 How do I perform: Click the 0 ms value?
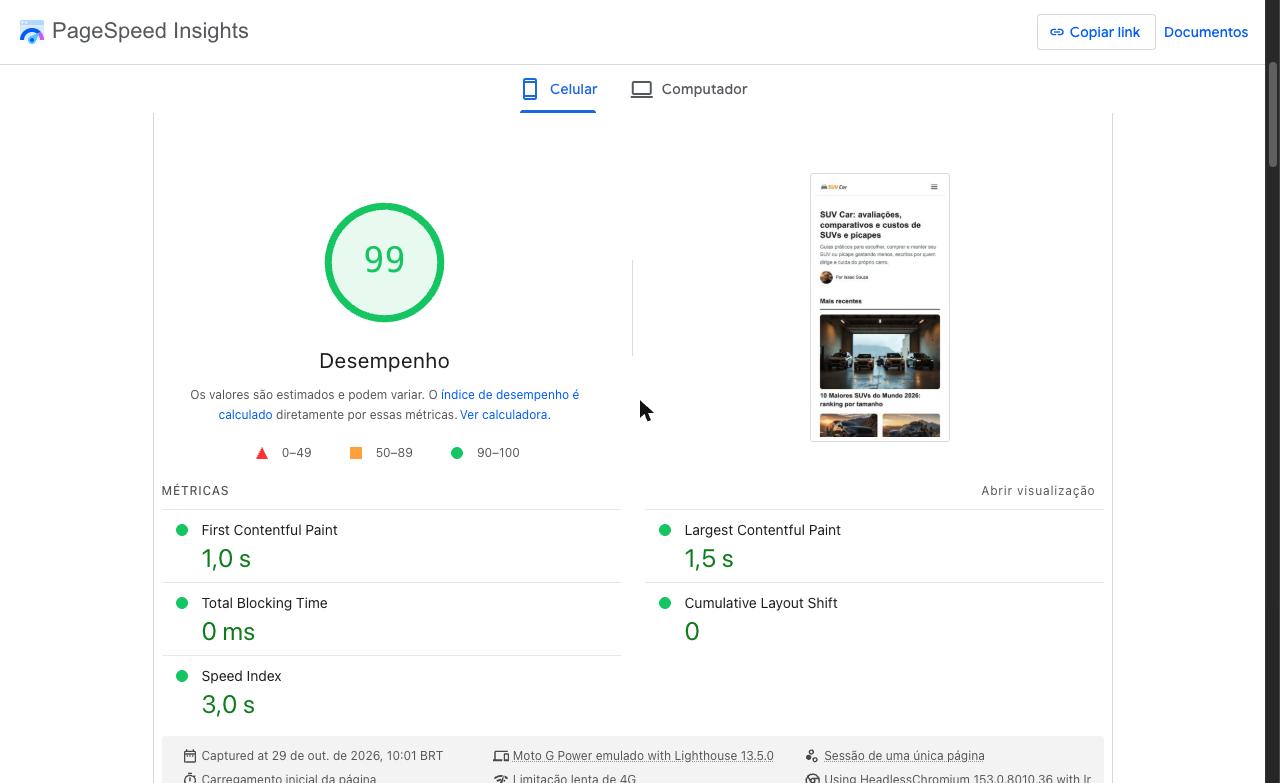(x=228, y=632)
